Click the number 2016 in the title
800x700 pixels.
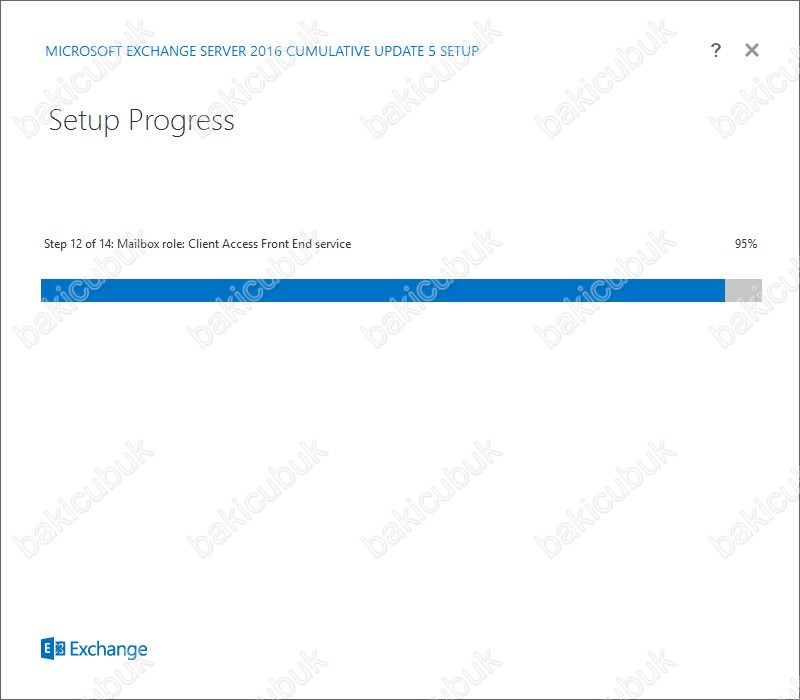[266, 51]
